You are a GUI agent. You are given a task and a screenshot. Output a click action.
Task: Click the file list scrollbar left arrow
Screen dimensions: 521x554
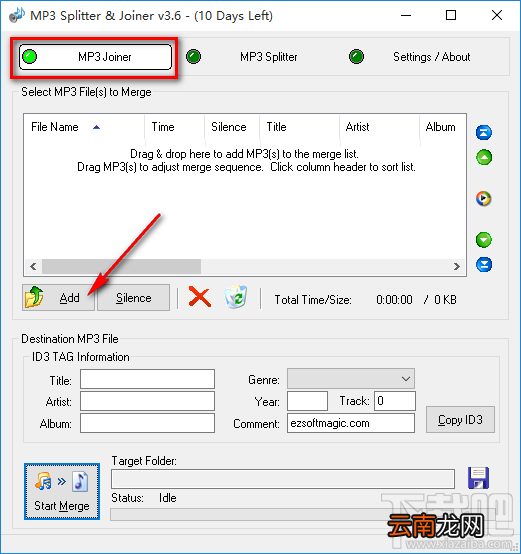pyautogui.click(x=33, y=266)
